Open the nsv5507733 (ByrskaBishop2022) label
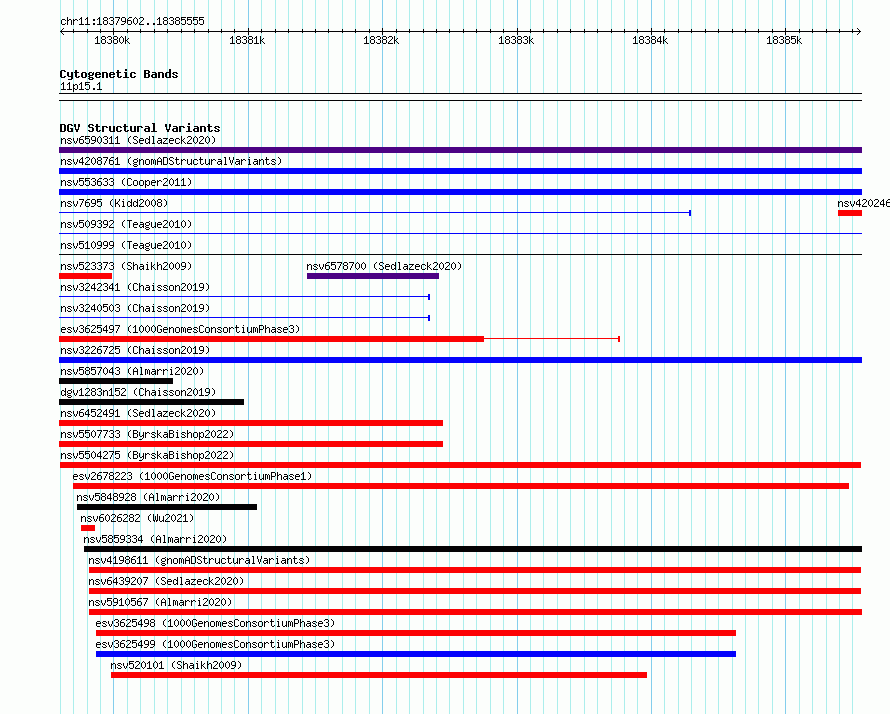This screenshot has width=890, height=714. 147,434
